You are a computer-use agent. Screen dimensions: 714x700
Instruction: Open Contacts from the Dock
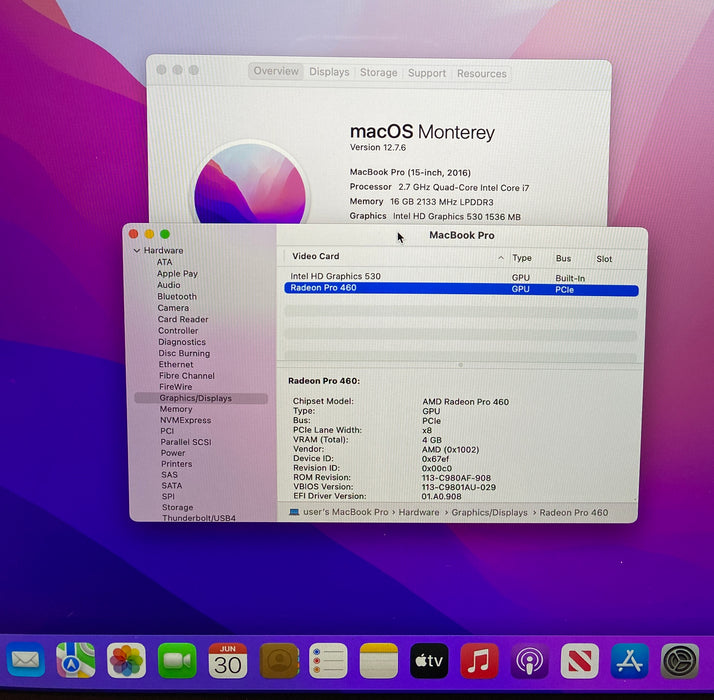pos(278,660)
